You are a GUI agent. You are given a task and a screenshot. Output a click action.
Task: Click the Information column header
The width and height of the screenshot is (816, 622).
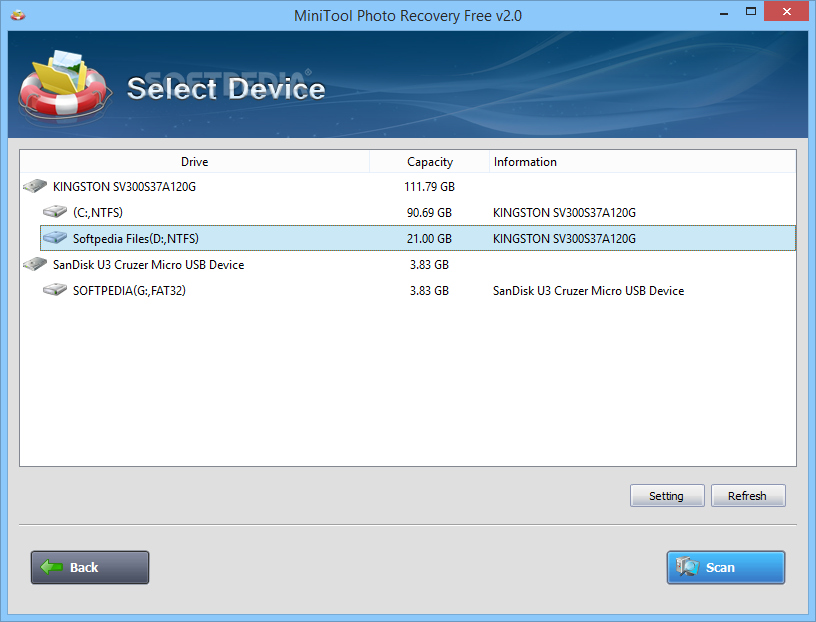coord(643,162)
